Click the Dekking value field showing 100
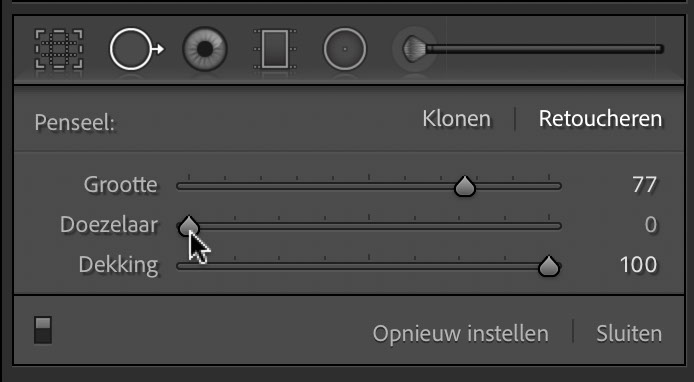 point(639,265)
